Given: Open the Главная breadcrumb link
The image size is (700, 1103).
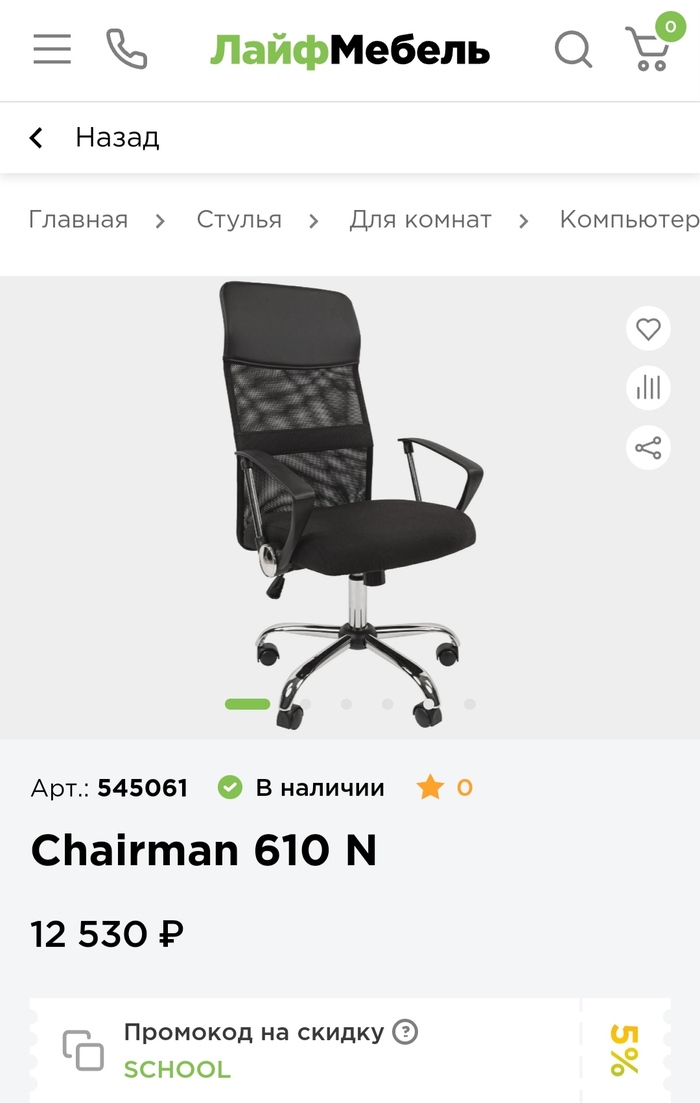Looking at the screenshot, I should [78, 219].
